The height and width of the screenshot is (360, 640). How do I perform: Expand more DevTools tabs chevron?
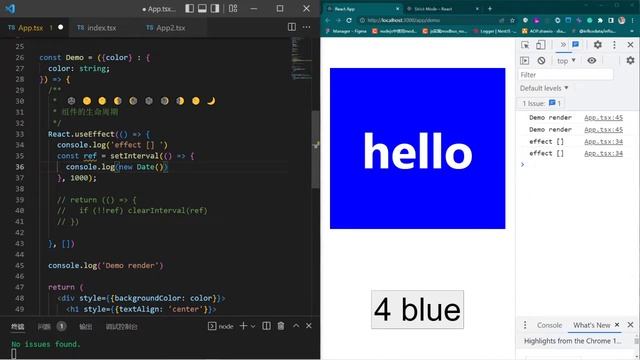pyautogui.click(x=563, y=44)
